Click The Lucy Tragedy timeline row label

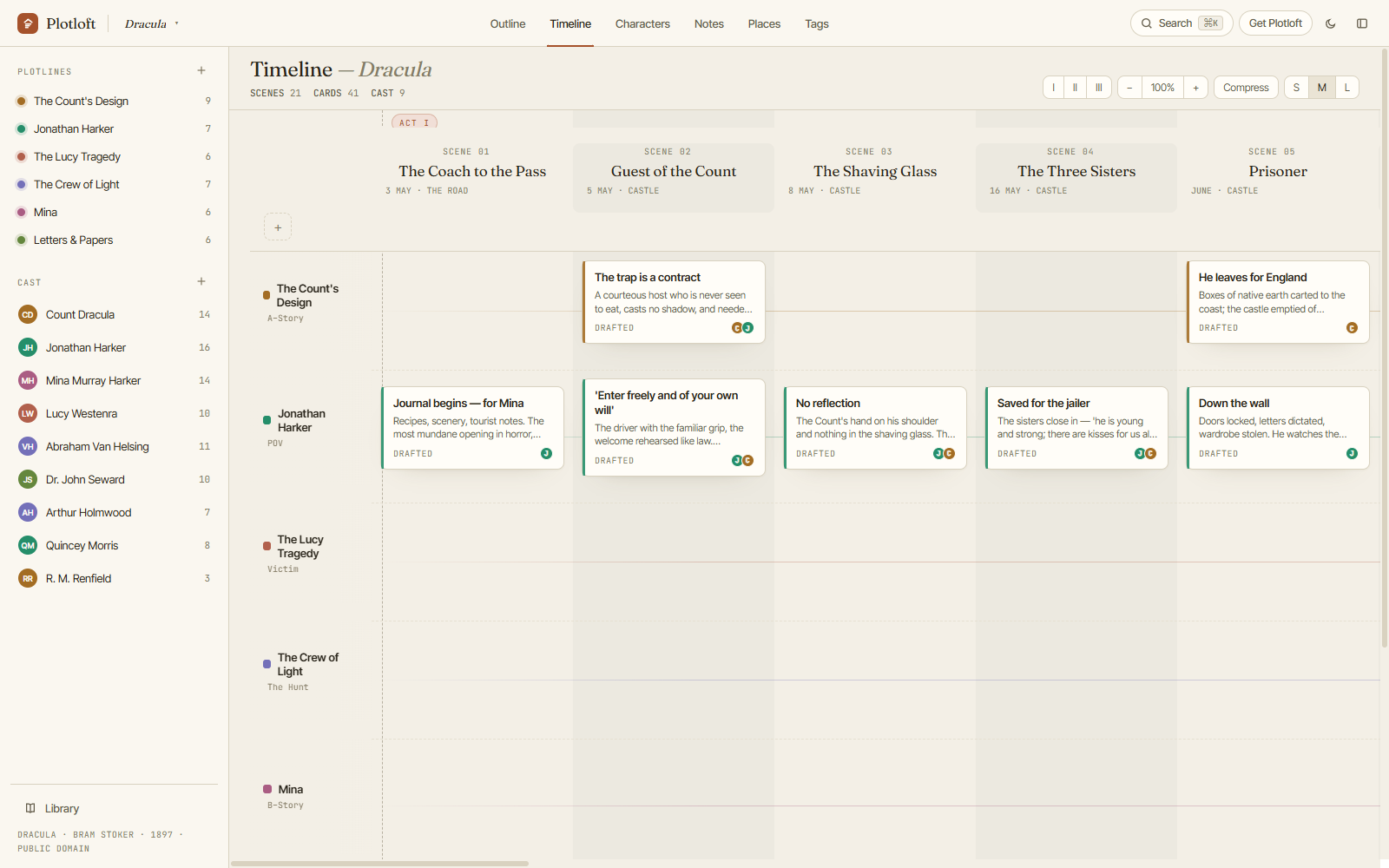pos(300,546)
